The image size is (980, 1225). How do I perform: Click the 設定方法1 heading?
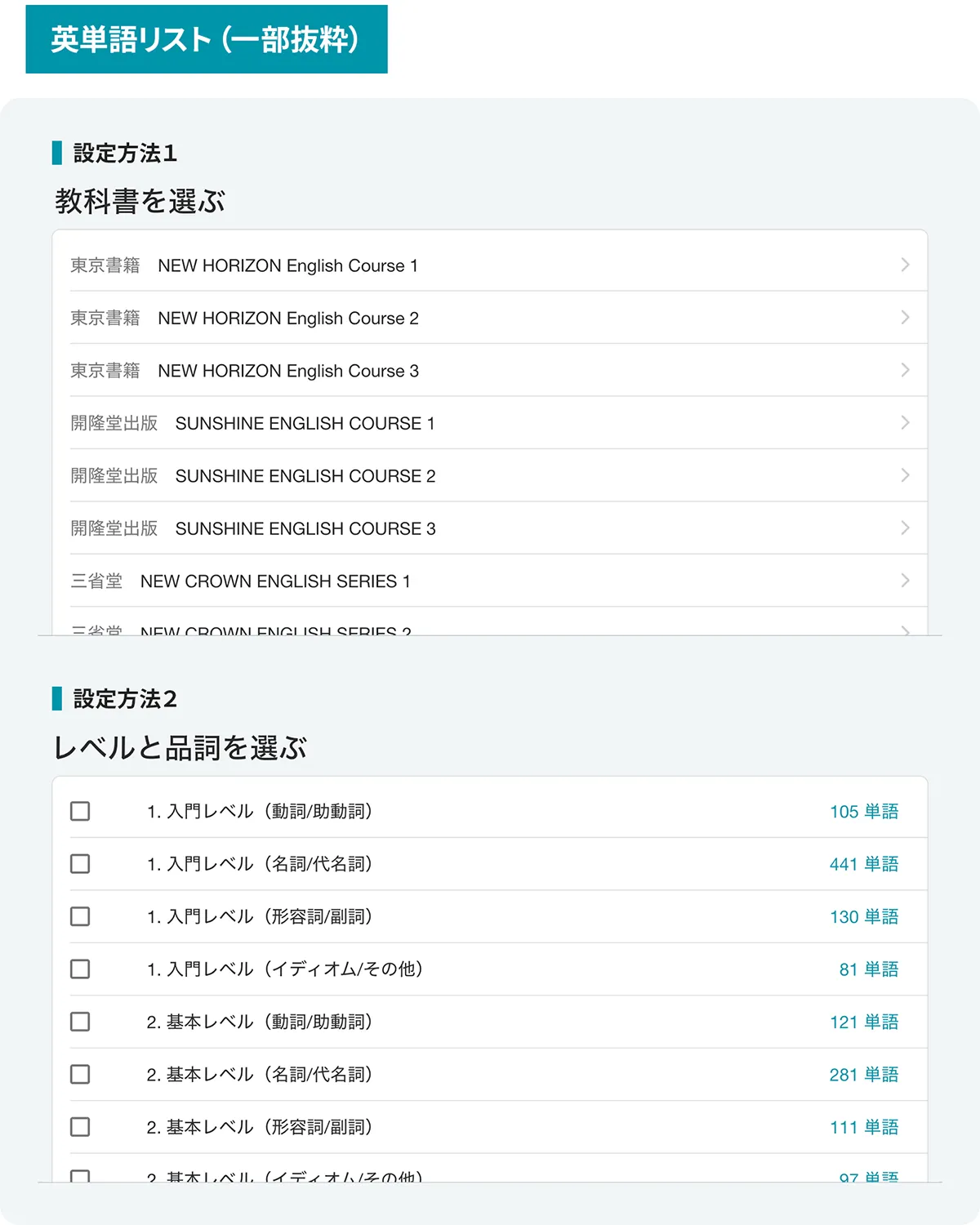125,153
